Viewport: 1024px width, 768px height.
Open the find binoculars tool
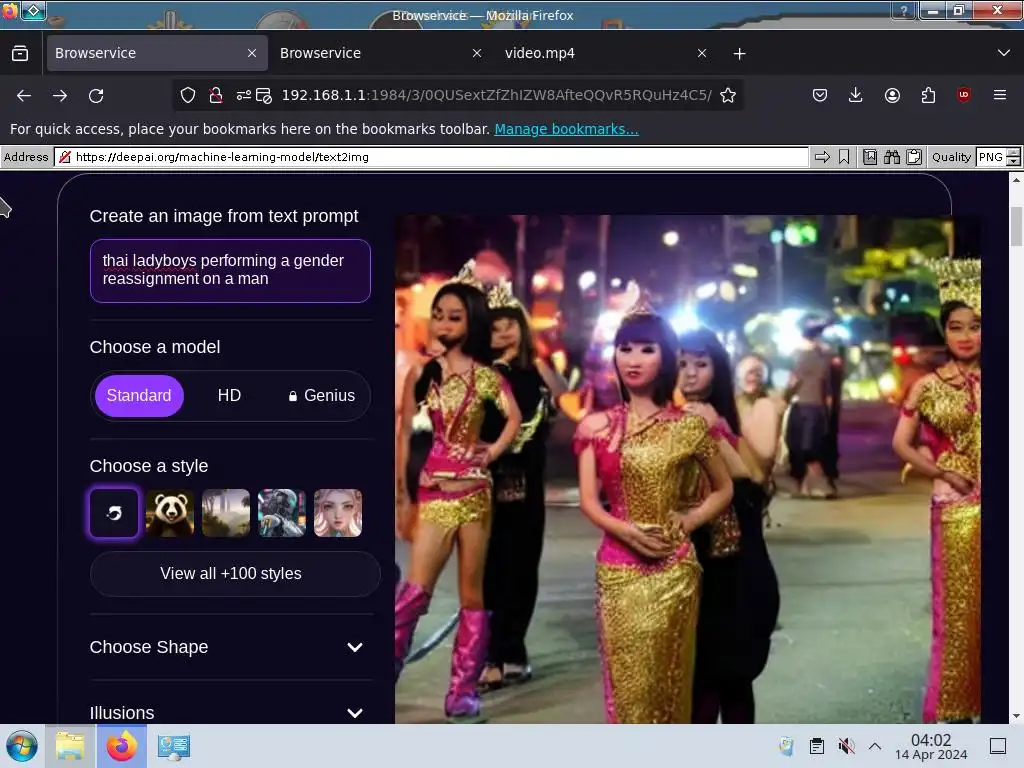point(892,157)
